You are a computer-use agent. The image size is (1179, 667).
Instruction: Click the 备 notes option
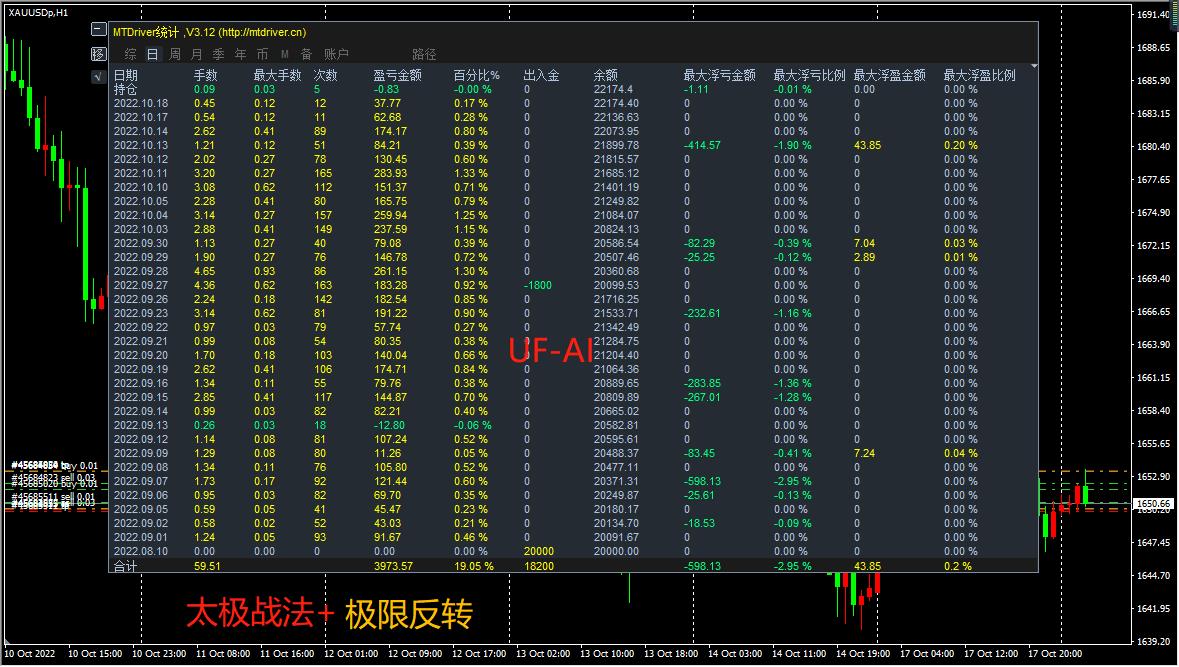[304, 54]
